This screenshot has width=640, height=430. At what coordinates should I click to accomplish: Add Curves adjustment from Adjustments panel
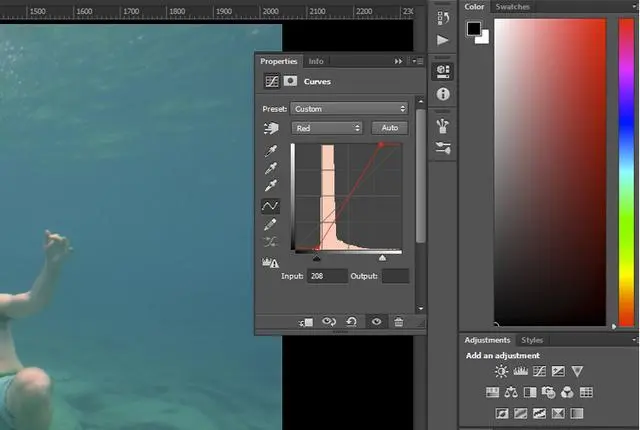(539, 371)
